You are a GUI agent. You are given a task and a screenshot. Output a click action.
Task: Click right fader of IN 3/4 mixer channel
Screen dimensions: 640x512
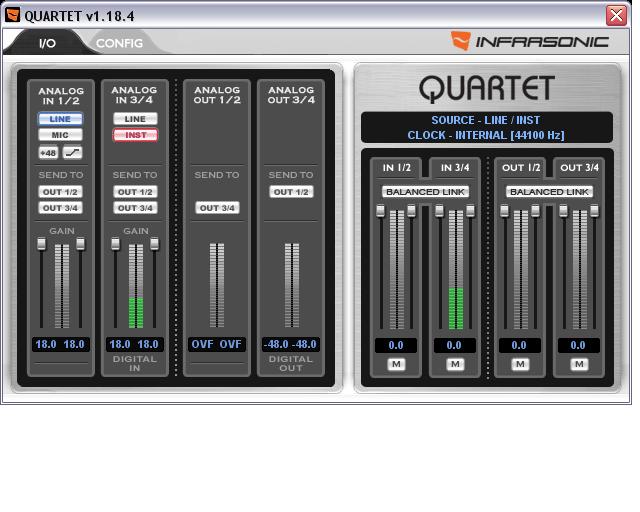point(470,211)
